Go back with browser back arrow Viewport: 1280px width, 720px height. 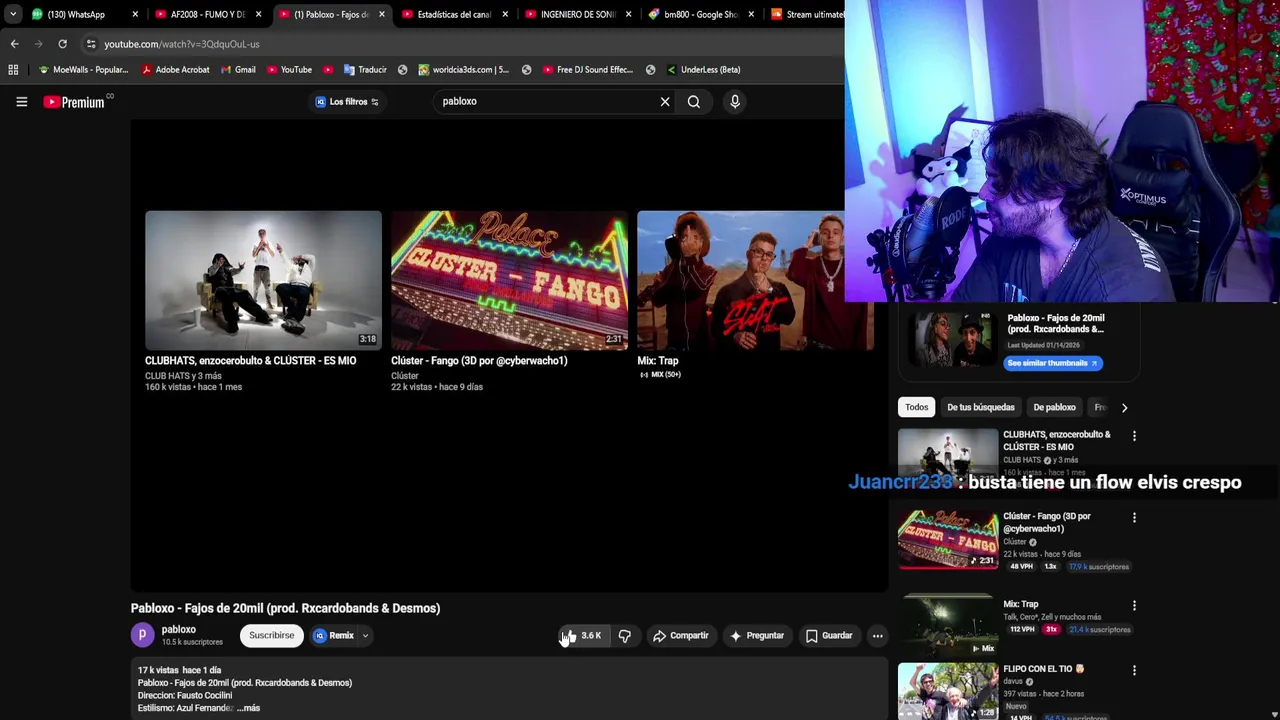(14, 44)
